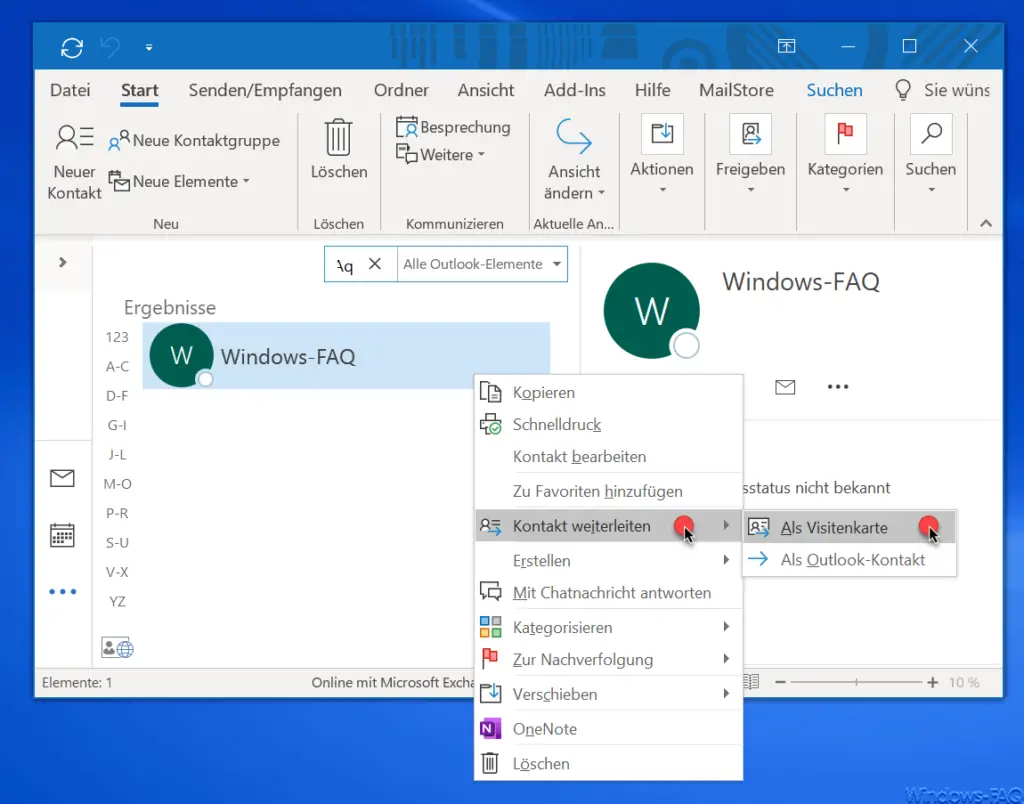This screenshot has width=1024, height=804.
Task: Switch to the Ansicht tab
Action: pos(486,90)
